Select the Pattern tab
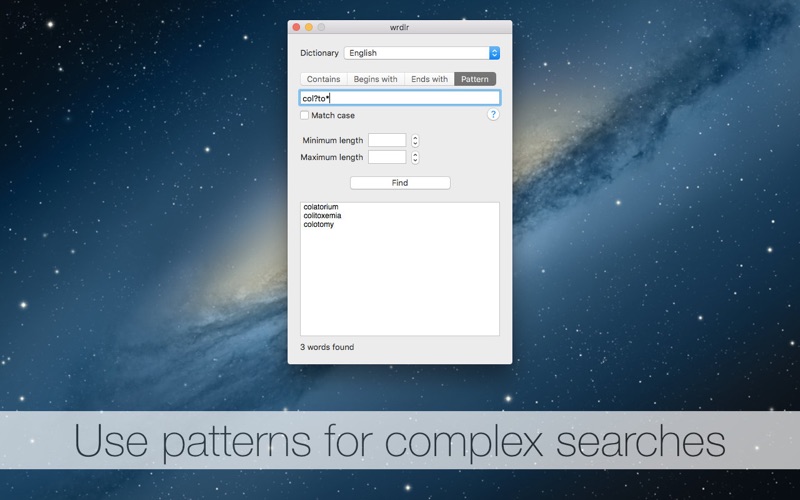800x500 pixels. click(x=475, y=79)
